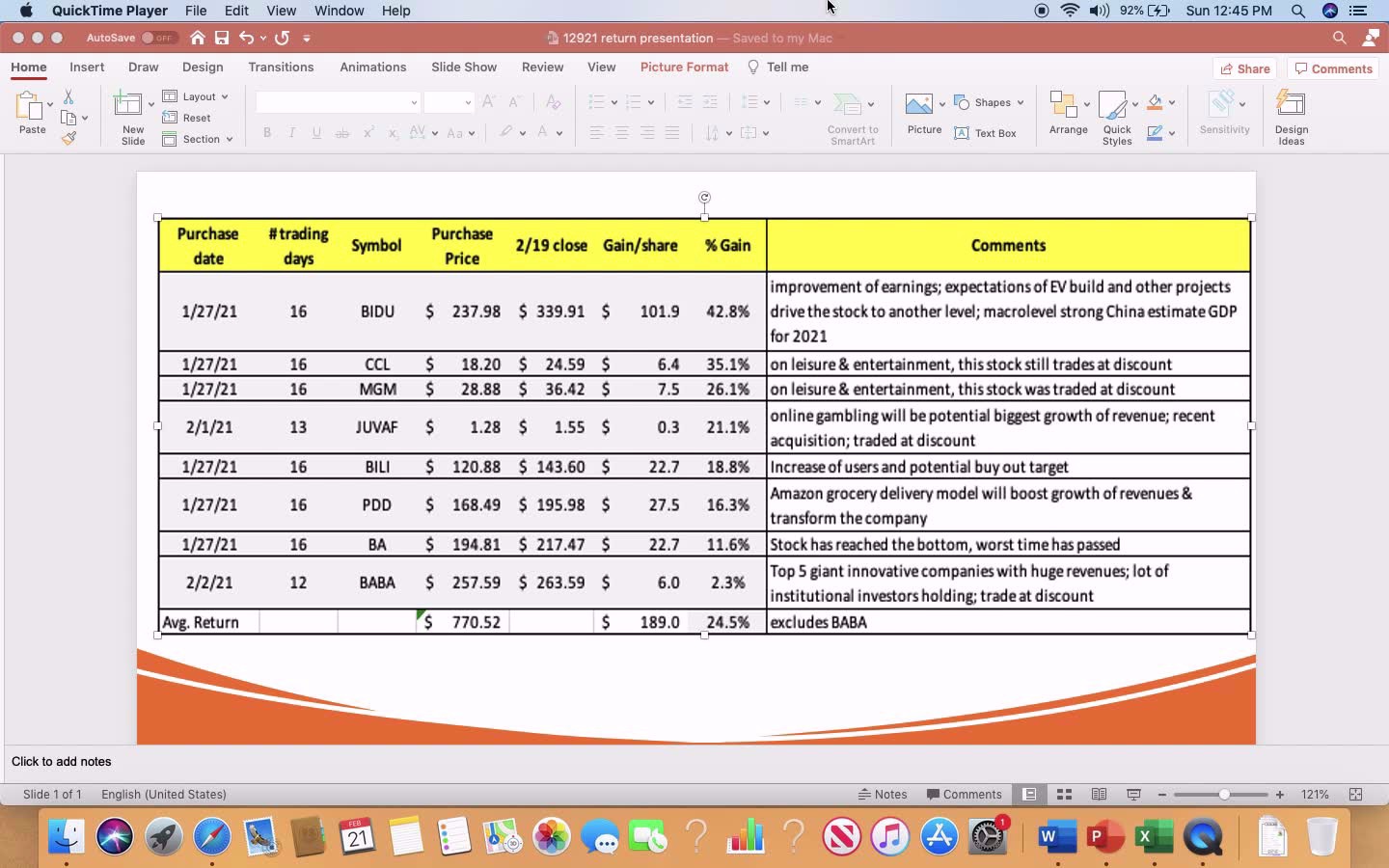Click the picture rotation handle

(x=705, y=198)
